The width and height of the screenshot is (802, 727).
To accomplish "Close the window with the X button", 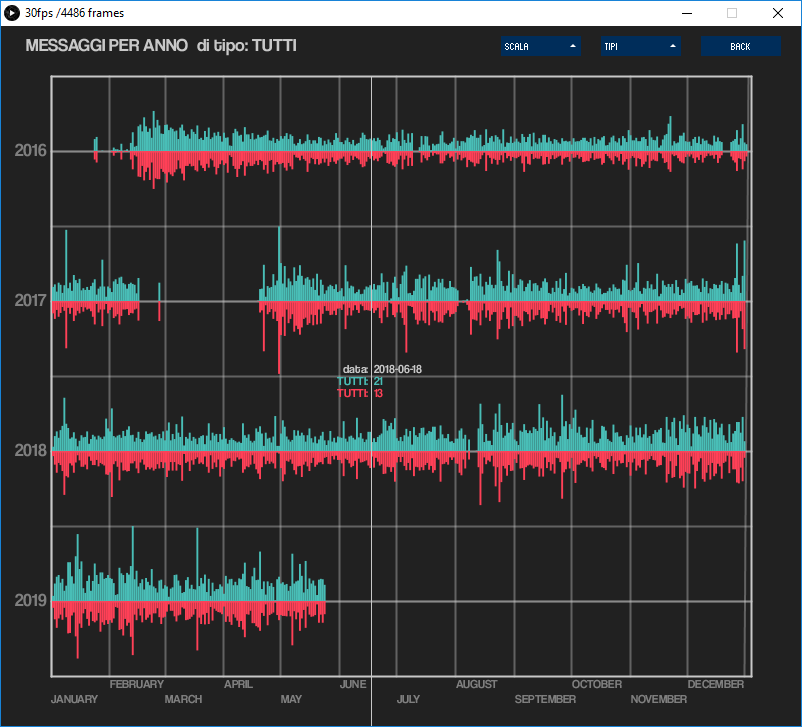I will point(777,13).
